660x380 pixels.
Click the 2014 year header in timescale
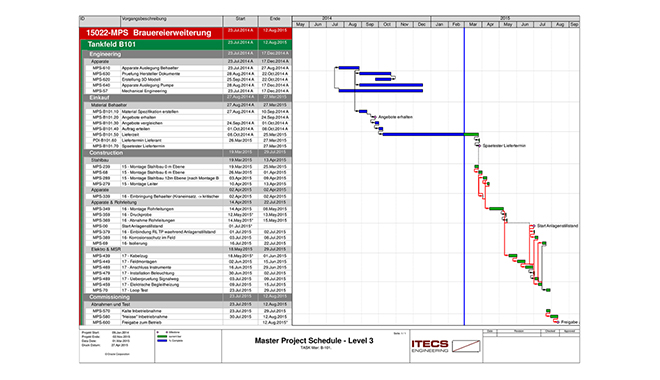click(327, 19)
